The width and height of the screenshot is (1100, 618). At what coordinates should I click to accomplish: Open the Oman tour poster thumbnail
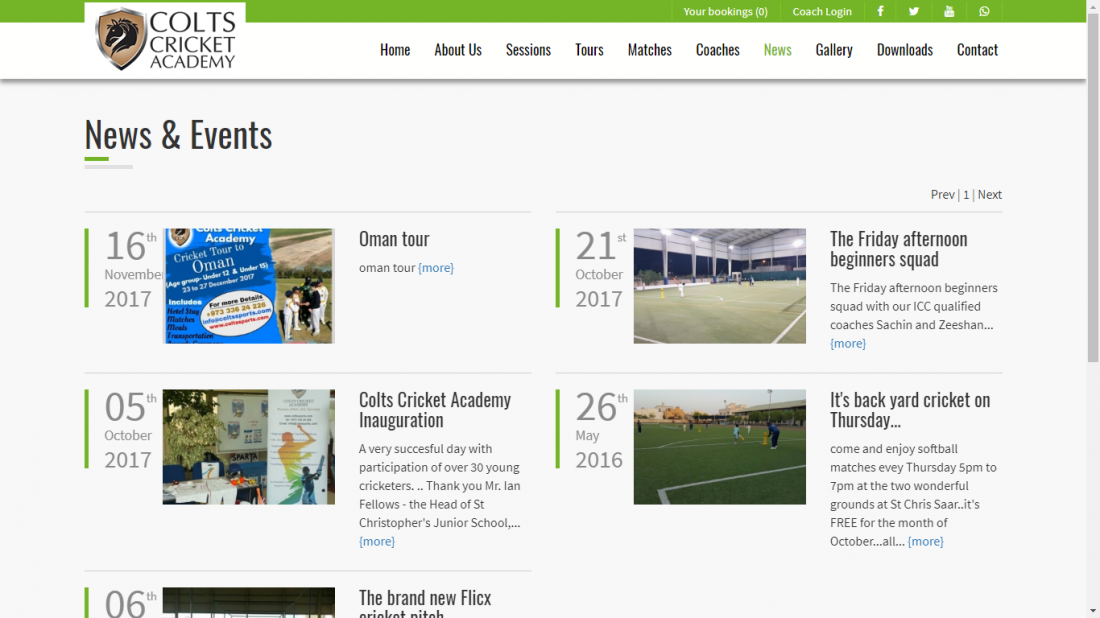[249, 286]
